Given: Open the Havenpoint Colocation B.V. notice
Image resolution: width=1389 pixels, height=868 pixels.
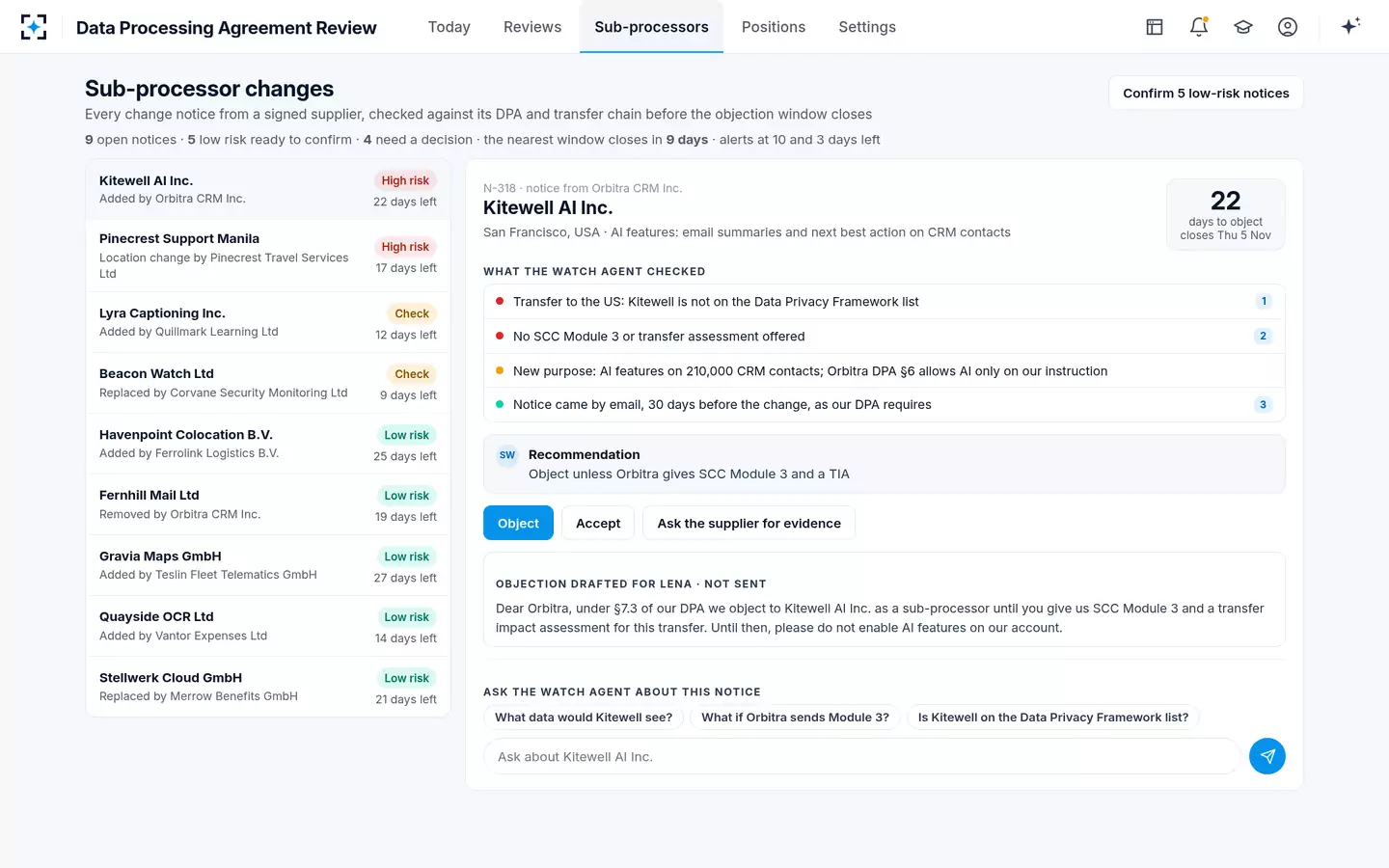Looking at the screenshot, I should tap(268, 445).
